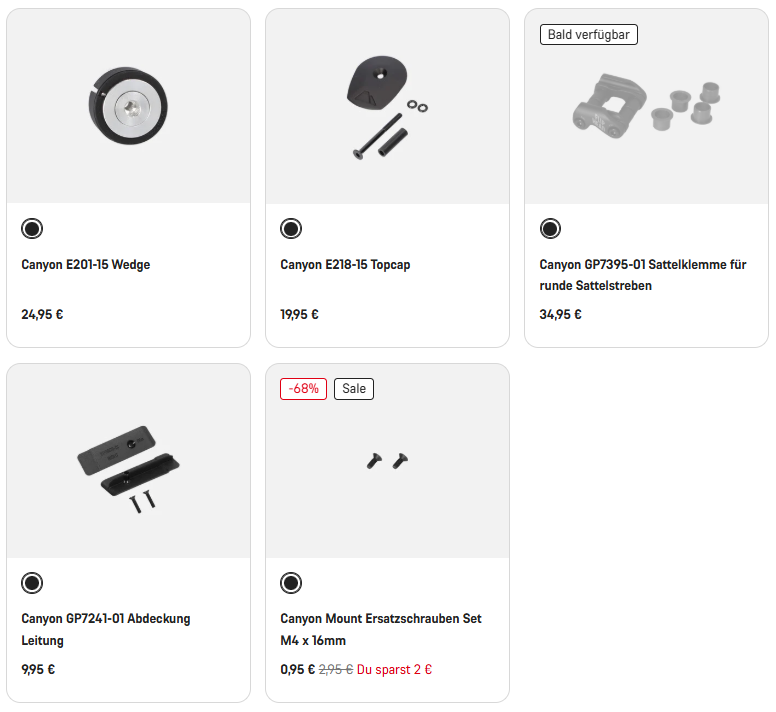
Task: Click the -68% discount badge
Action: tap(303, 389)
